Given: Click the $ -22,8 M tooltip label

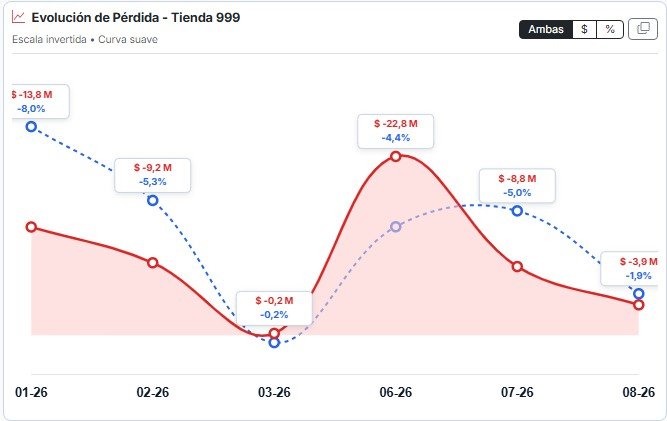Looking at the screenshot, I should [396, 124].
